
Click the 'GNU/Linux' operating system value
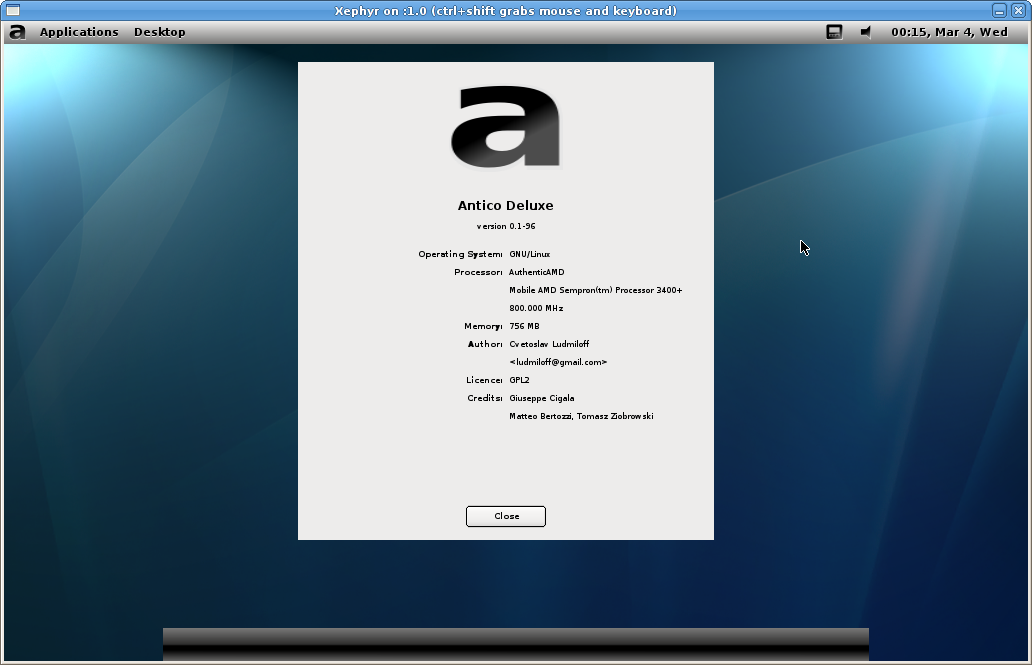pyautogui.click(x=529, y=254)
